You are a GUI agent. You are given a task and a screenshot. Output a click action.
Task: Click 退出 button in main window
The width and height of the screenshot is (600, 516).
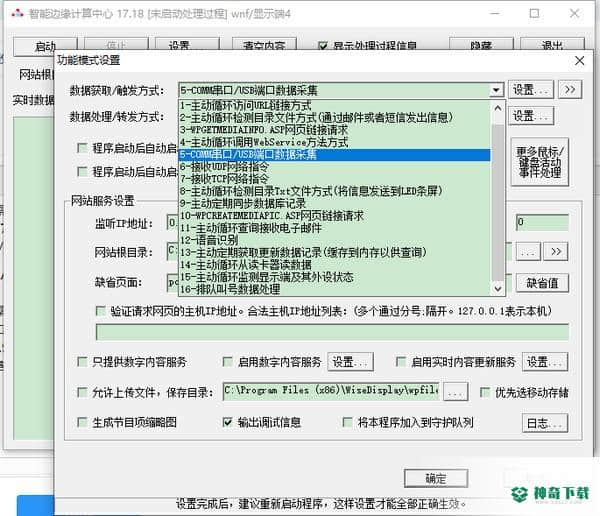pyautogui.click(x=552, y=46)
